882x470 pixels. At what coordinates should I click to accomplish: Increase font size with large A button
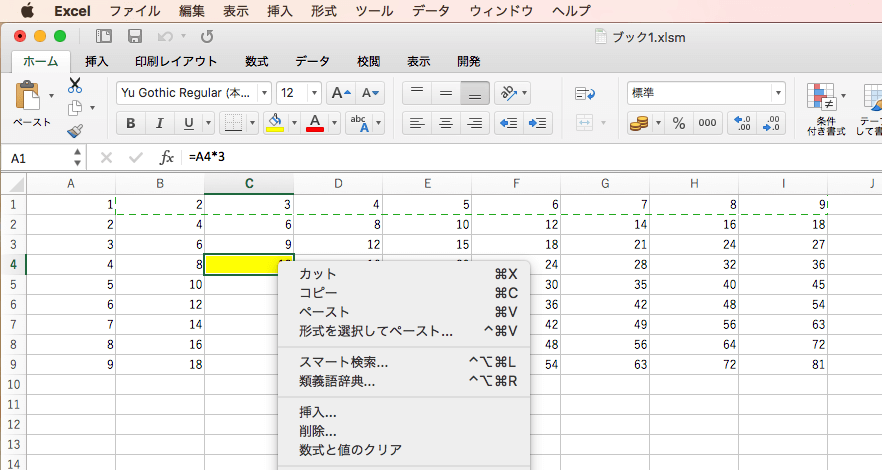[x=341, y=93]
